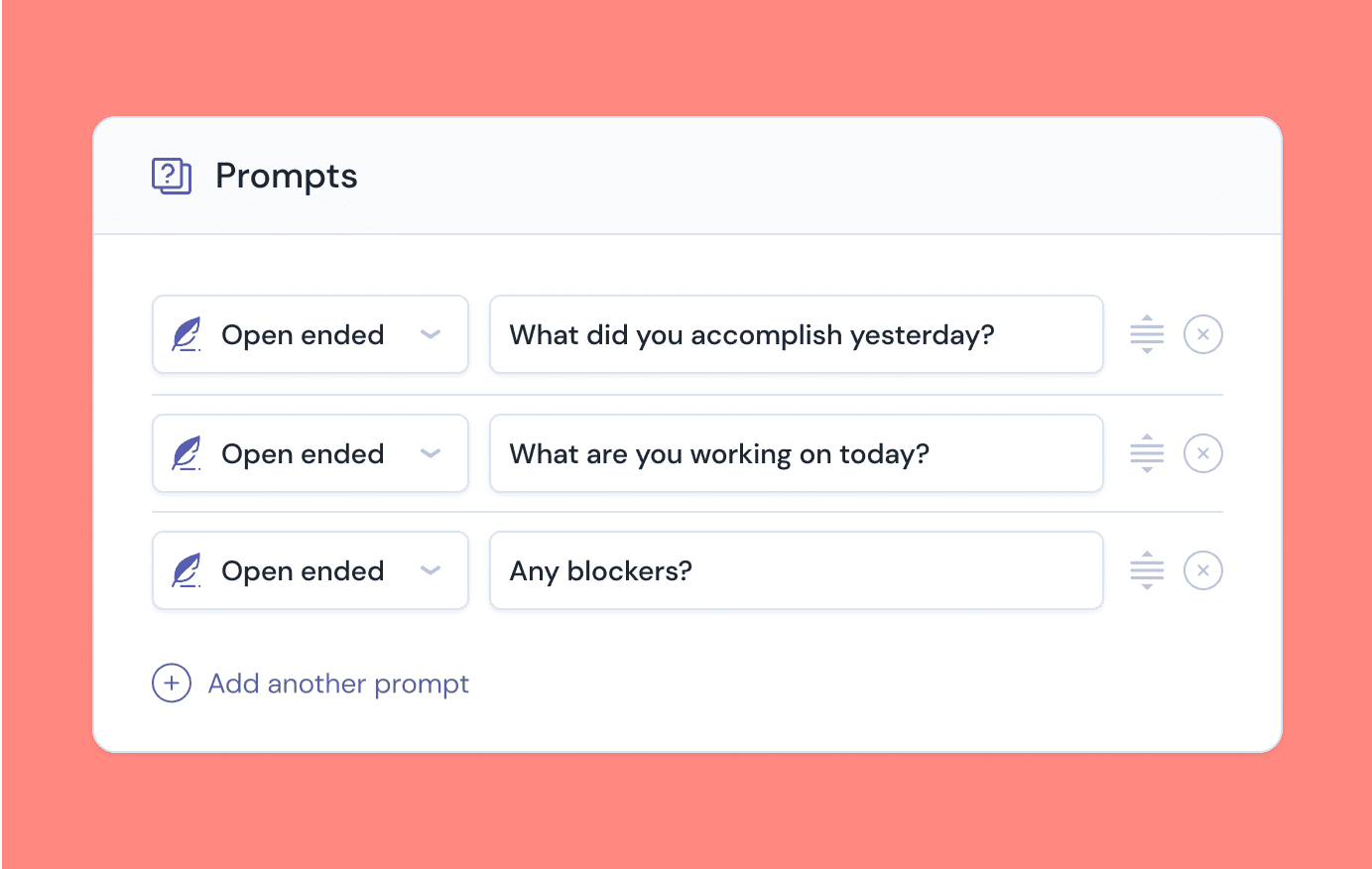This screenshot has width=1372, height=869.
Task: Click the Prompts header question-mark icon
Action: click(172, 176)
